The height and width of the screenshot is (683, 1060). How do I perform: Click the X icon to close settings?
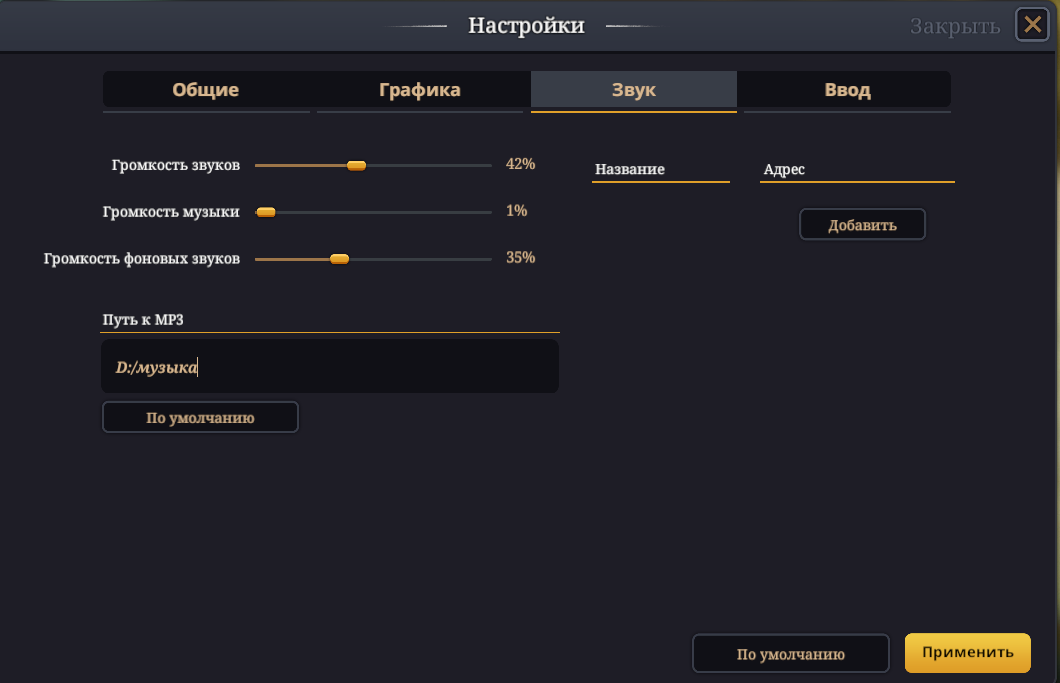[1032, 25]
